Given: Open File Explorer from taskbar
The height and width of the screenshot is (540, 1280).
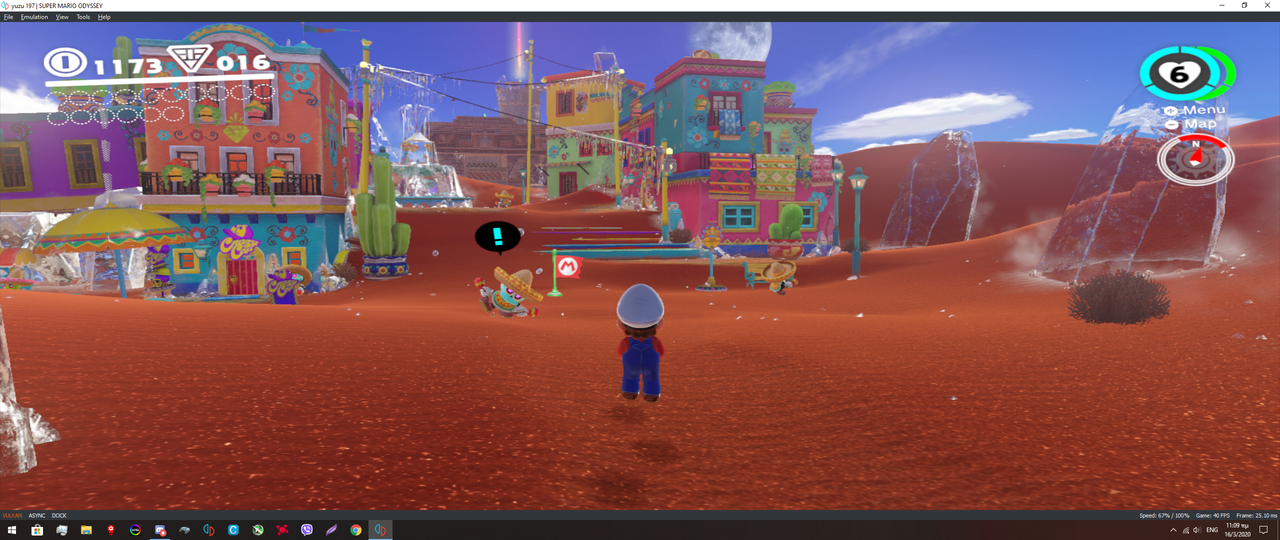Looking at the screenshot, I should tap(86, 530).
